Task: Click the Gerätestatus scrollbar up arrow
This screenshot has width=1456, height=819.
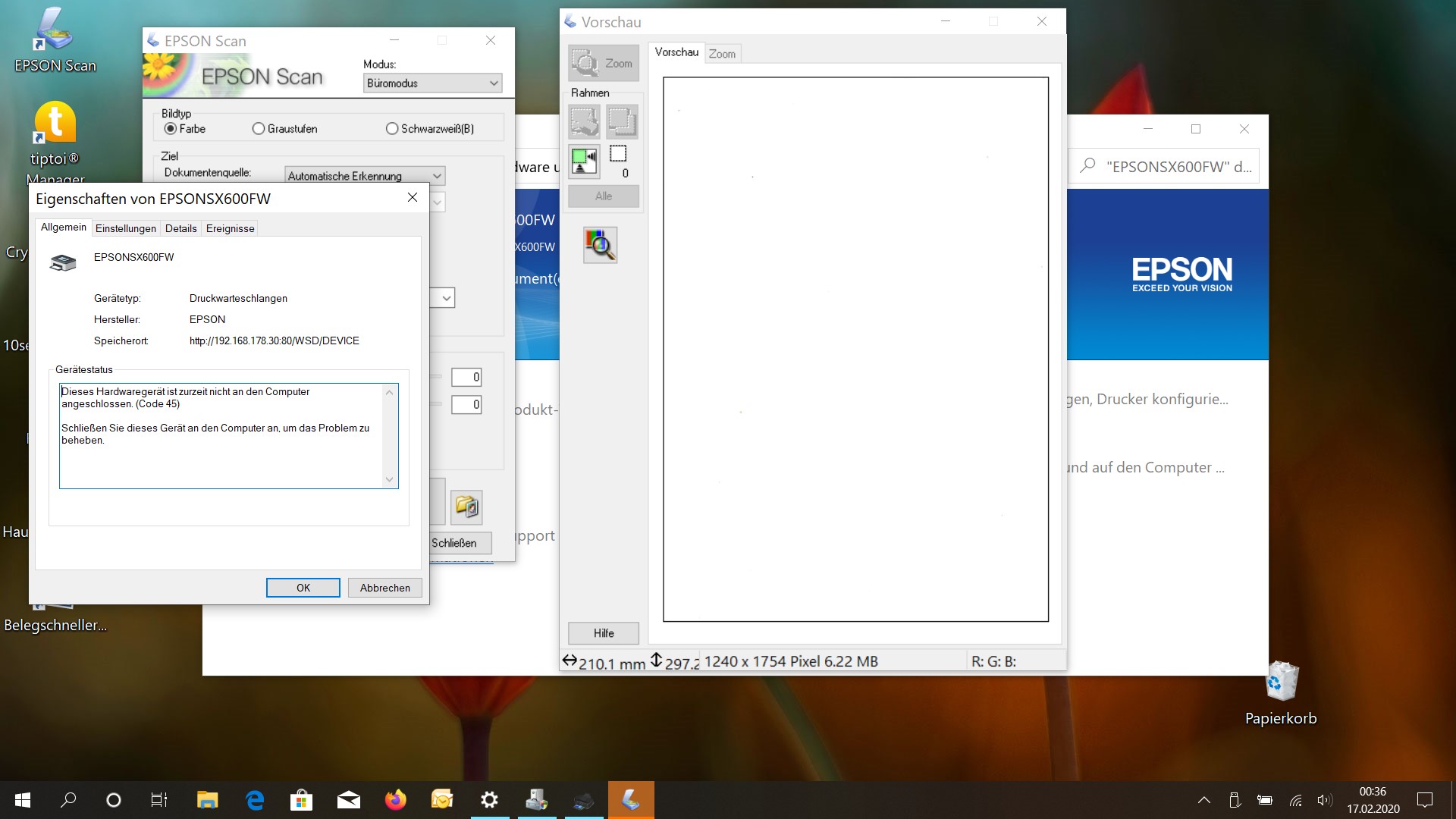Action: coord(389,392)
